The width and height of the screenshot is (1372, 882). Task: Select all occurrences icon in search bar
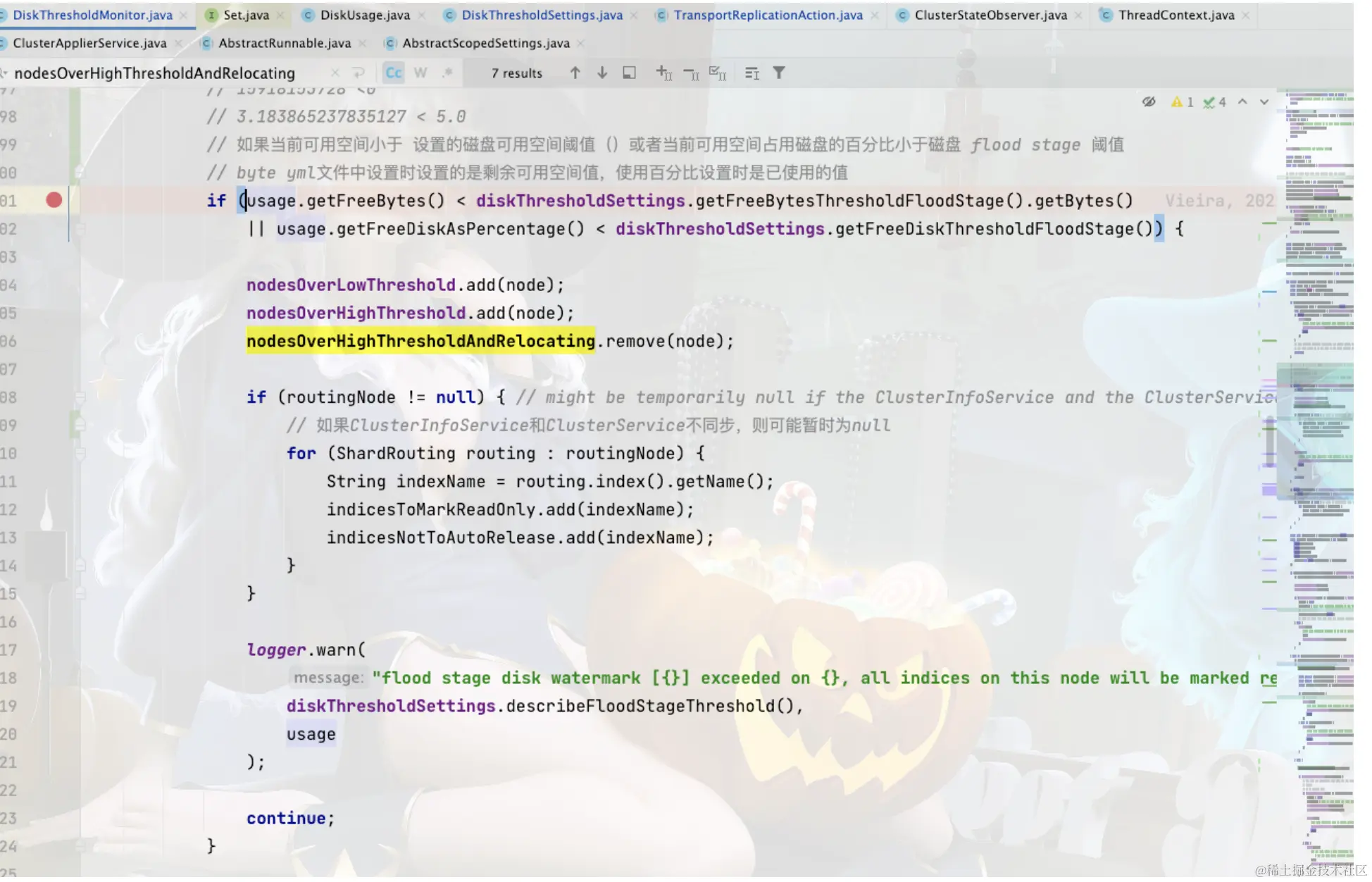click(x=717, y=73)
